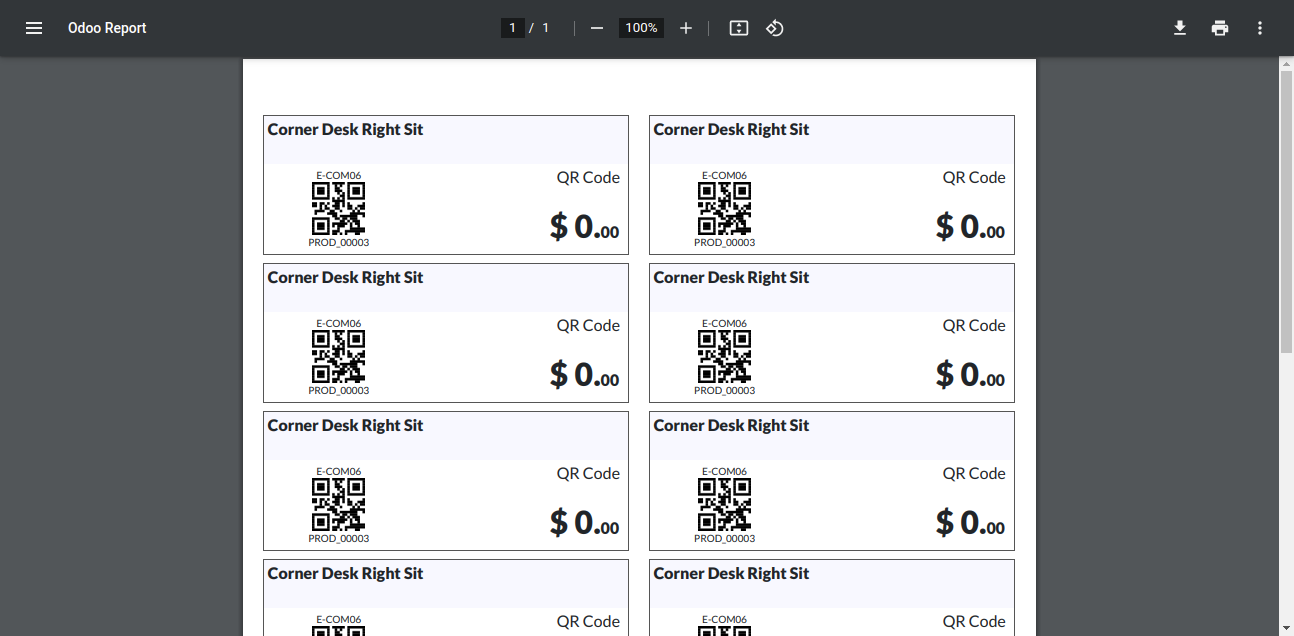Click the vertical scrollbar thumb
The image size is (1294, 636).
point(1287,211)
